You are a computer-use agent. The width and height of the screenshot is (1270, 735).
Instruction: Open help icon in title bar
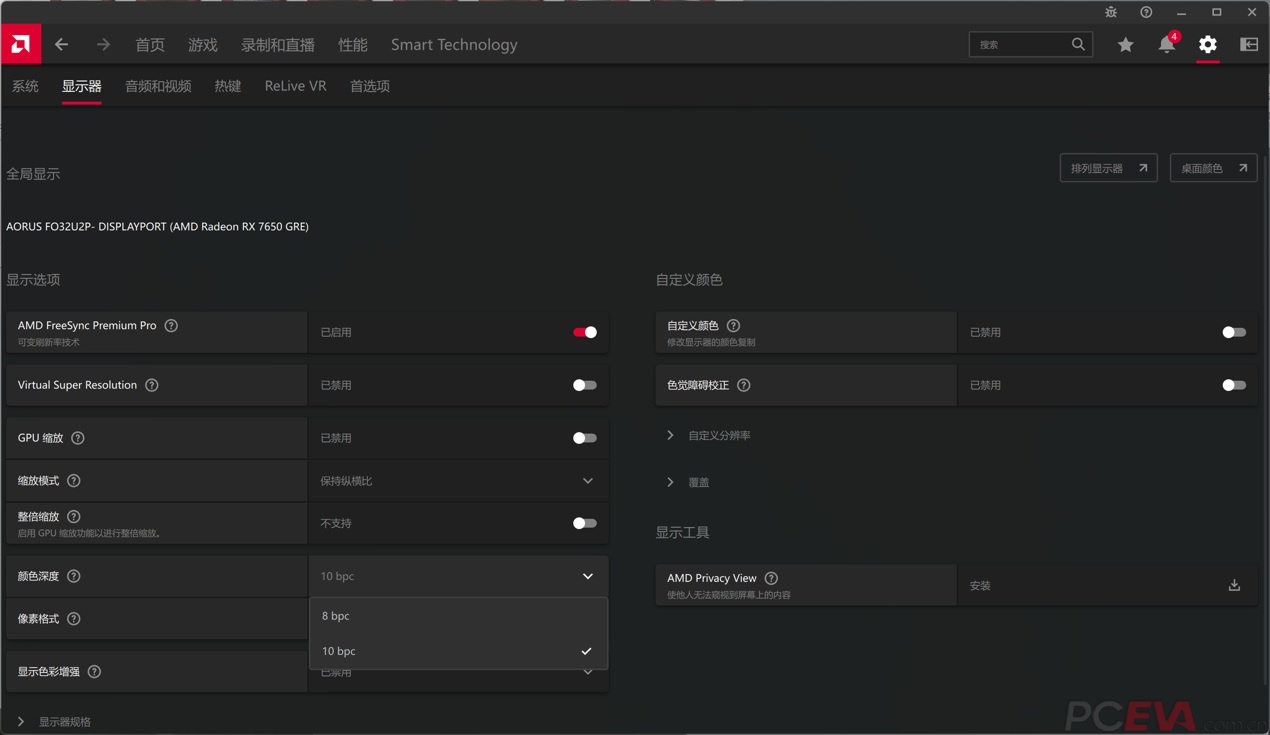click(x=1146, y=12)
